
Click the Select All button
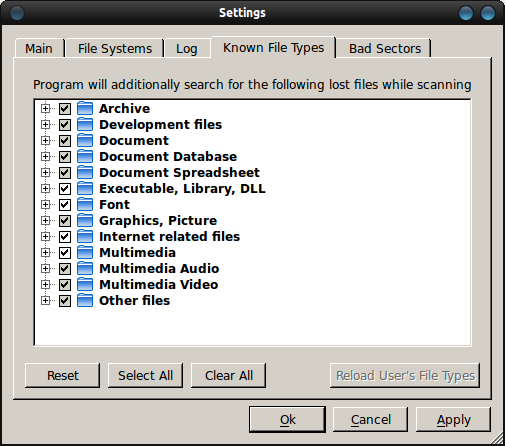tap(145, 375)
